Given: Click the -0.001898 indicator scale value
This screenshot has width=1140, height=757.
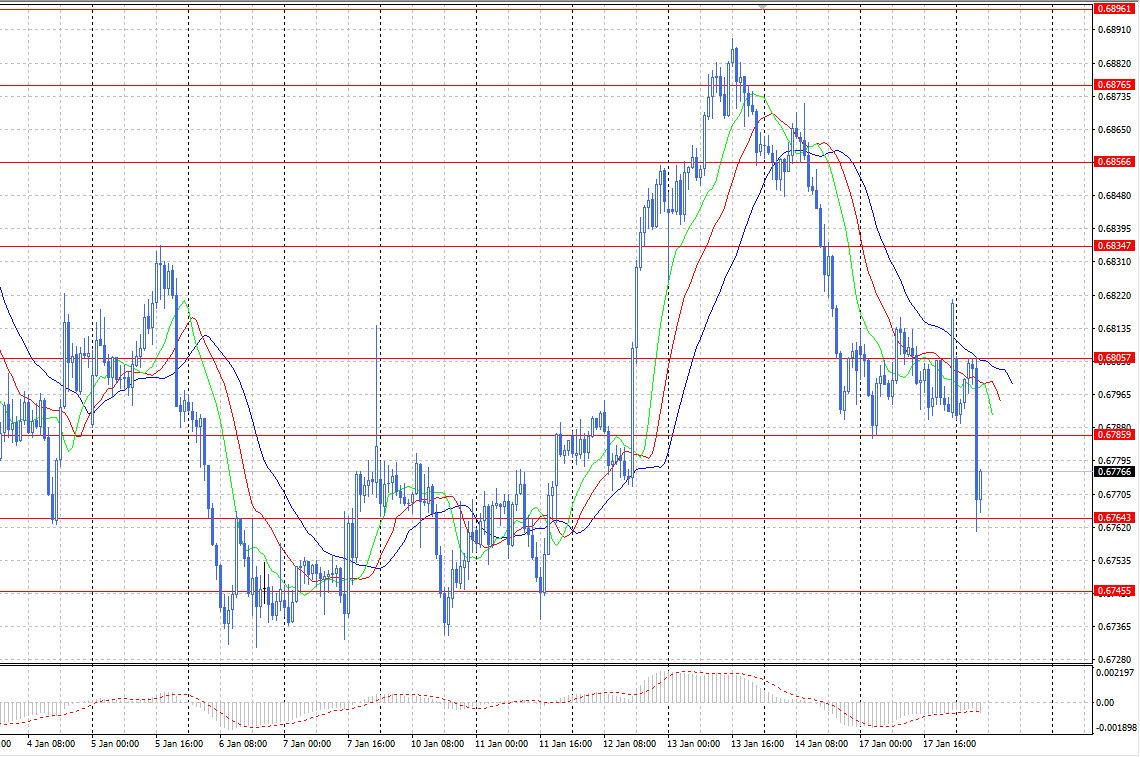Looking at the screenshot, I should coord(1115,728).
